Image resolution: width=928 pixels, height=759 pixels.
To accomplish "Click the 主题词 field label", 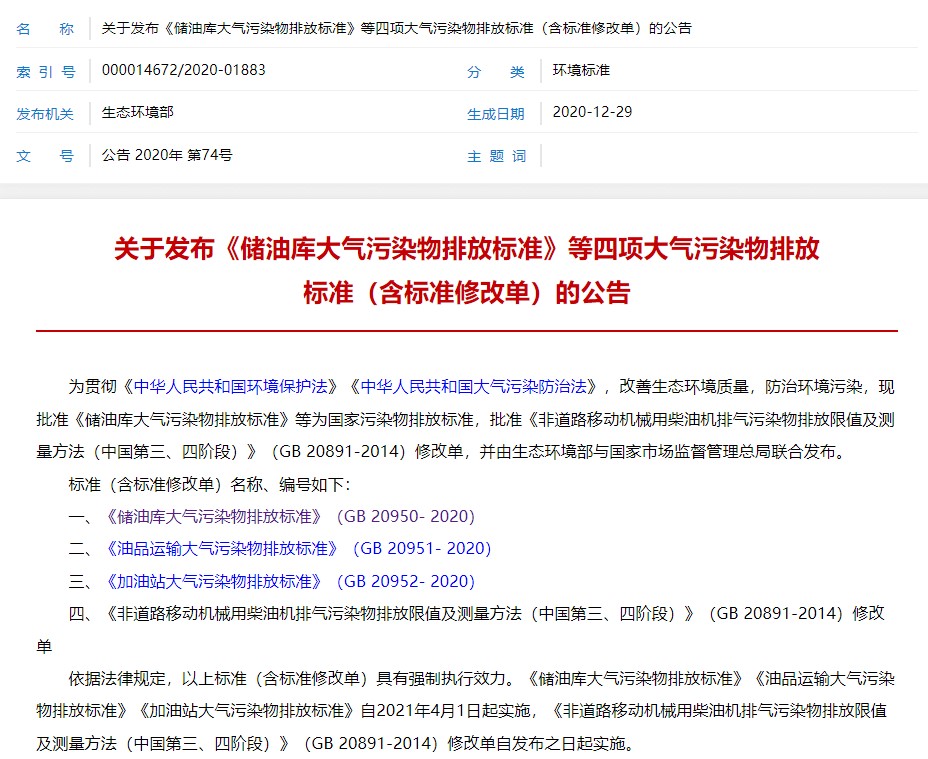I will point(496,156).
